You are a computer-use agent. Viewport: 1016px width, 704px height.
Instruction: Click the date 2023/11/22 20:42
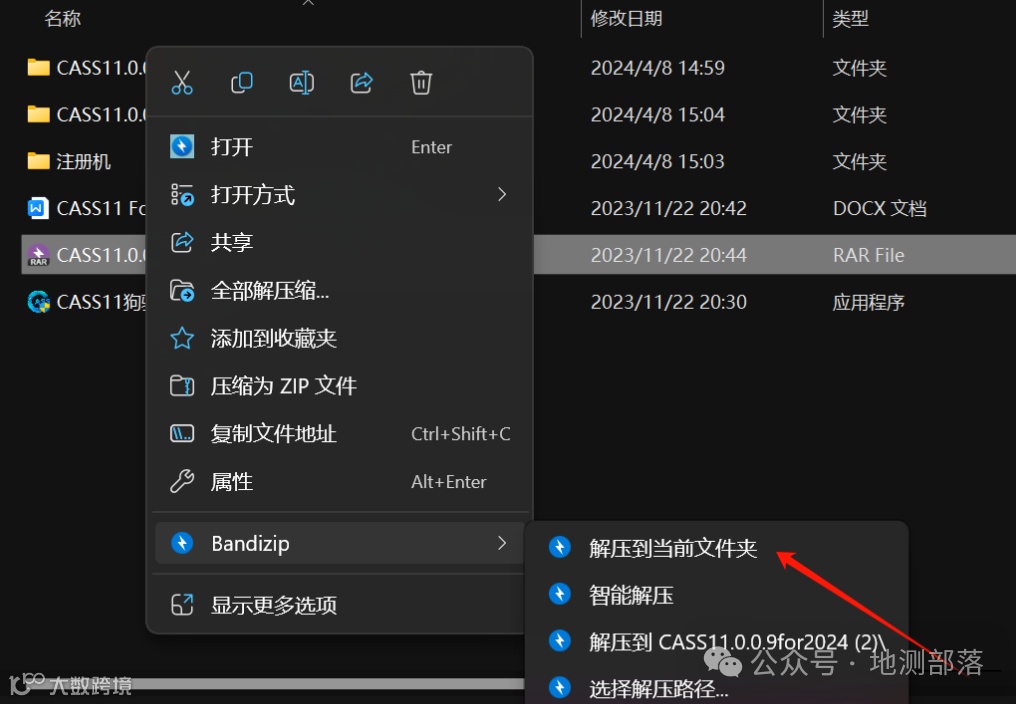click(x=669, y=208)
